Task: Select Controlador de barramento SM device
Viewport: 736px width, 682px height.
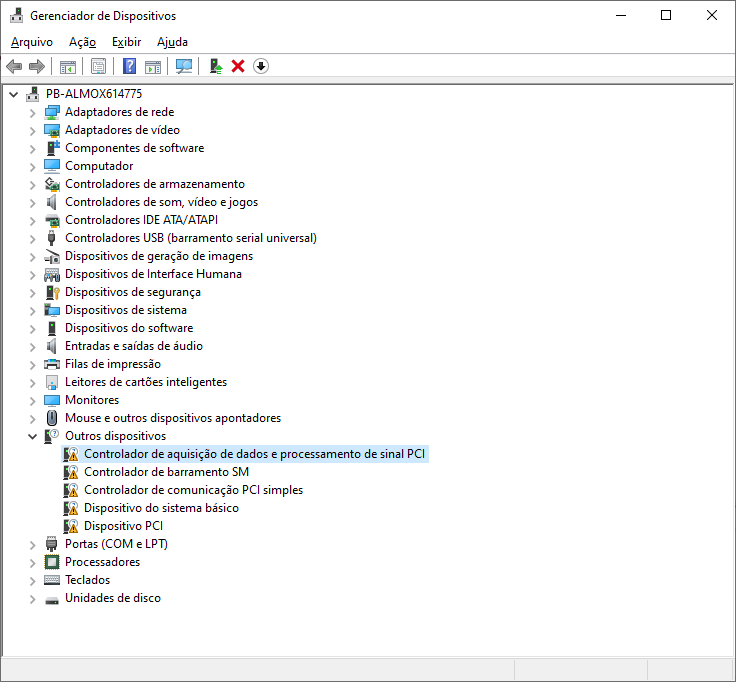Action: 166,472
